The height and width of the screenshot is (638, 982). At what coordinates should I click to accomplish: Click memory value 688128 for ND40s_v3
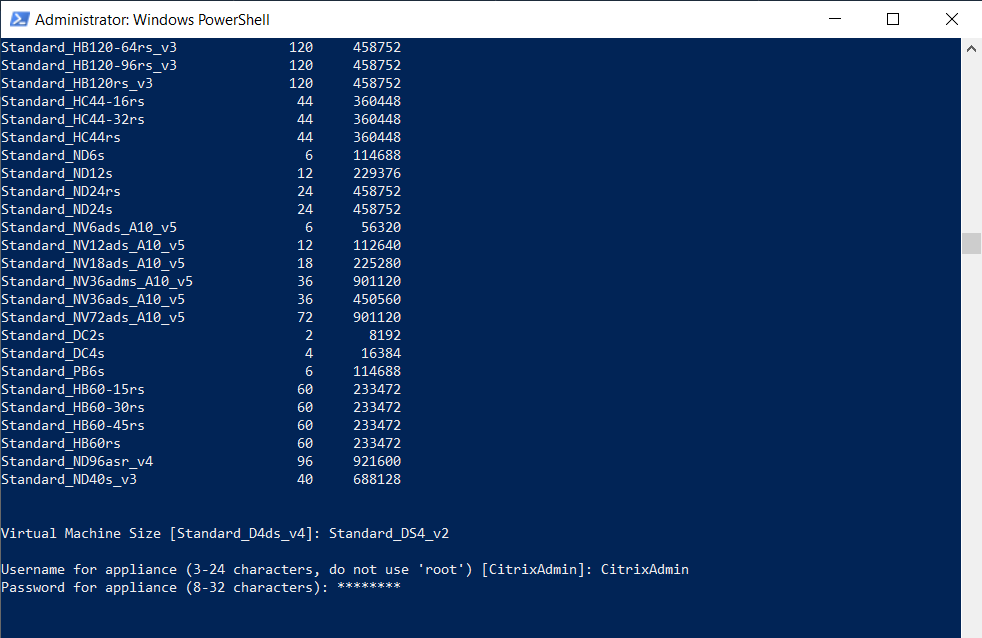pos(377,480)
